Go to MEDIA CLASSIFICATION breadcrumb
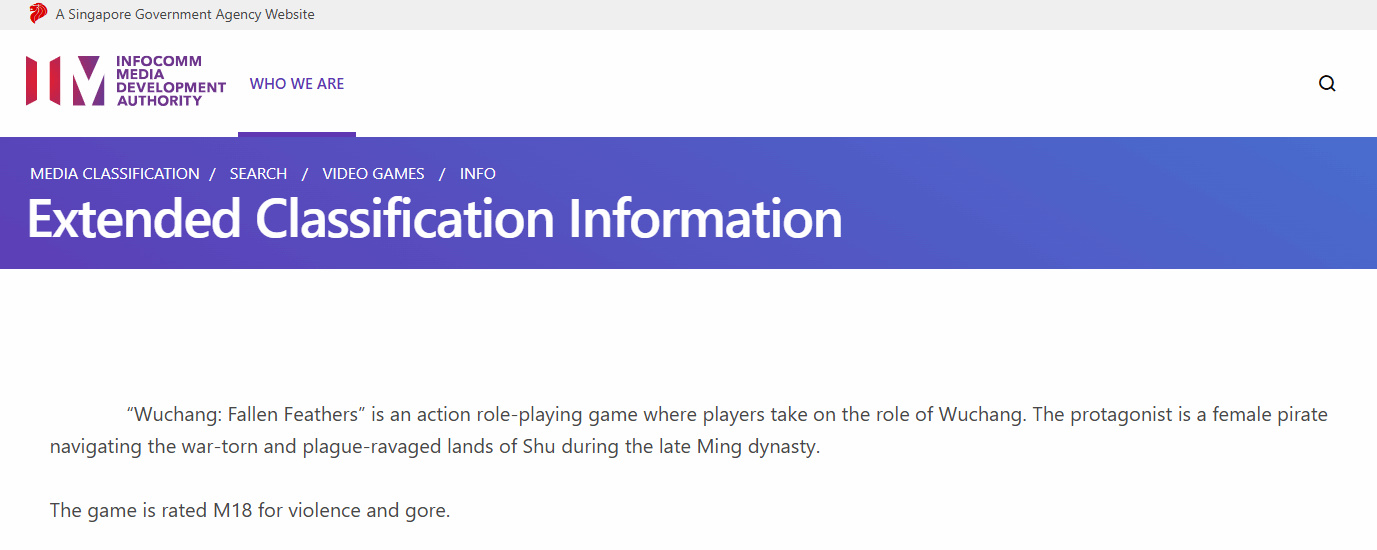This screenshot has width=1377, height=550. (115, 174)
